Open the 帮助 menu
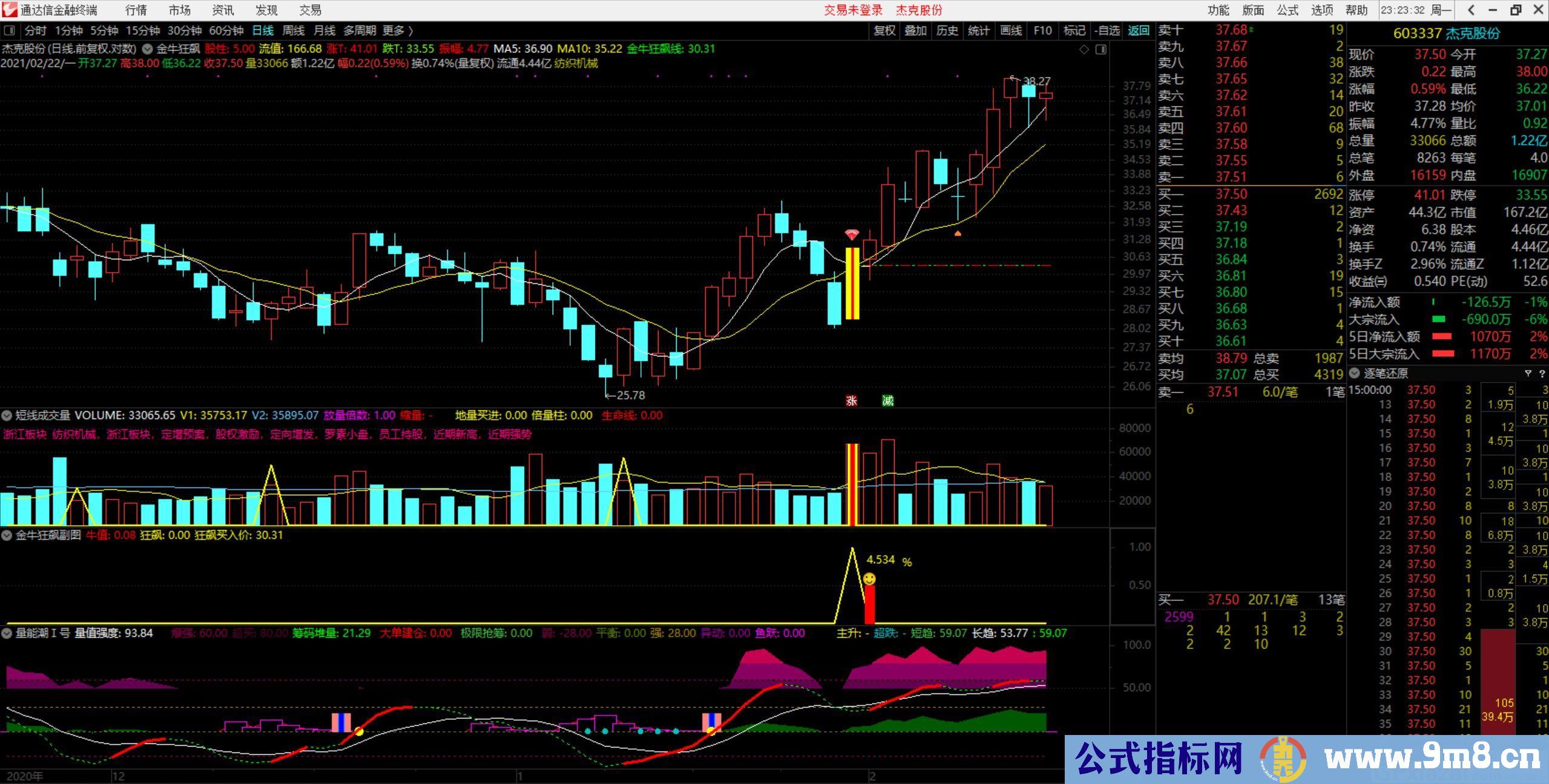The width and height of the screenshot is (1549, 784). tap(1357, 10)
